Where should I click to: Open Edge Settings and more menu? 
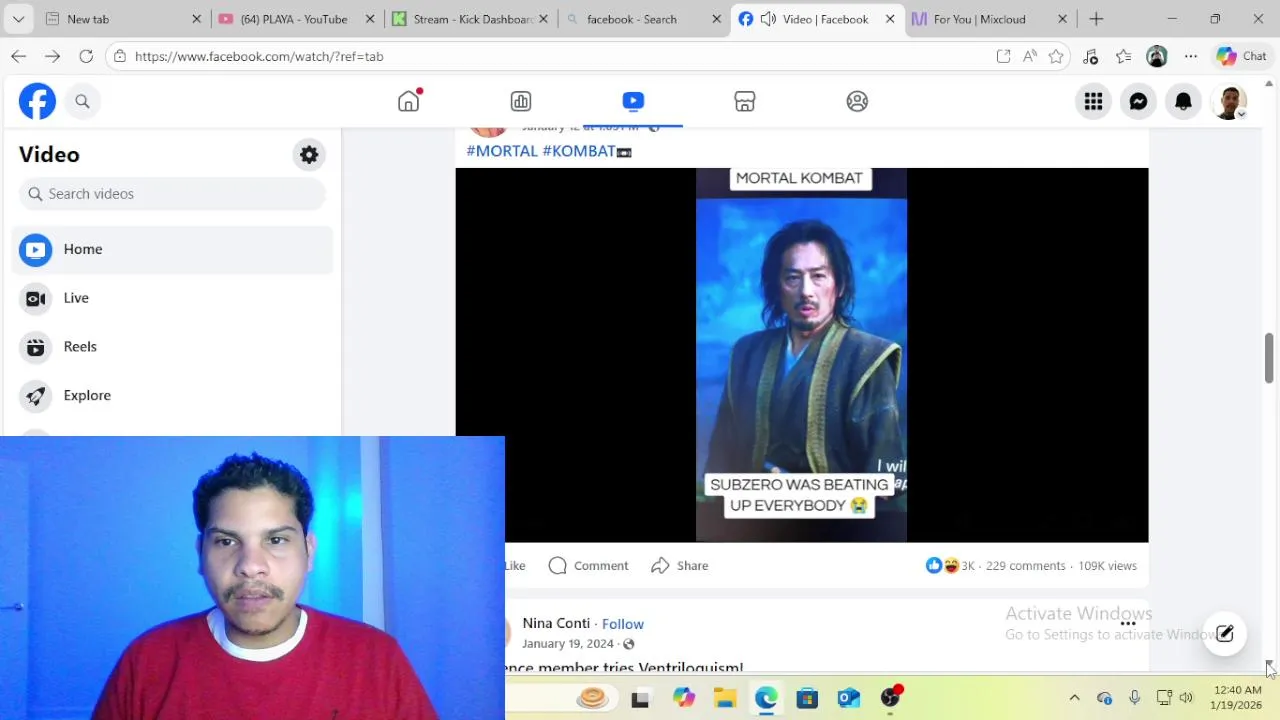1190,57
